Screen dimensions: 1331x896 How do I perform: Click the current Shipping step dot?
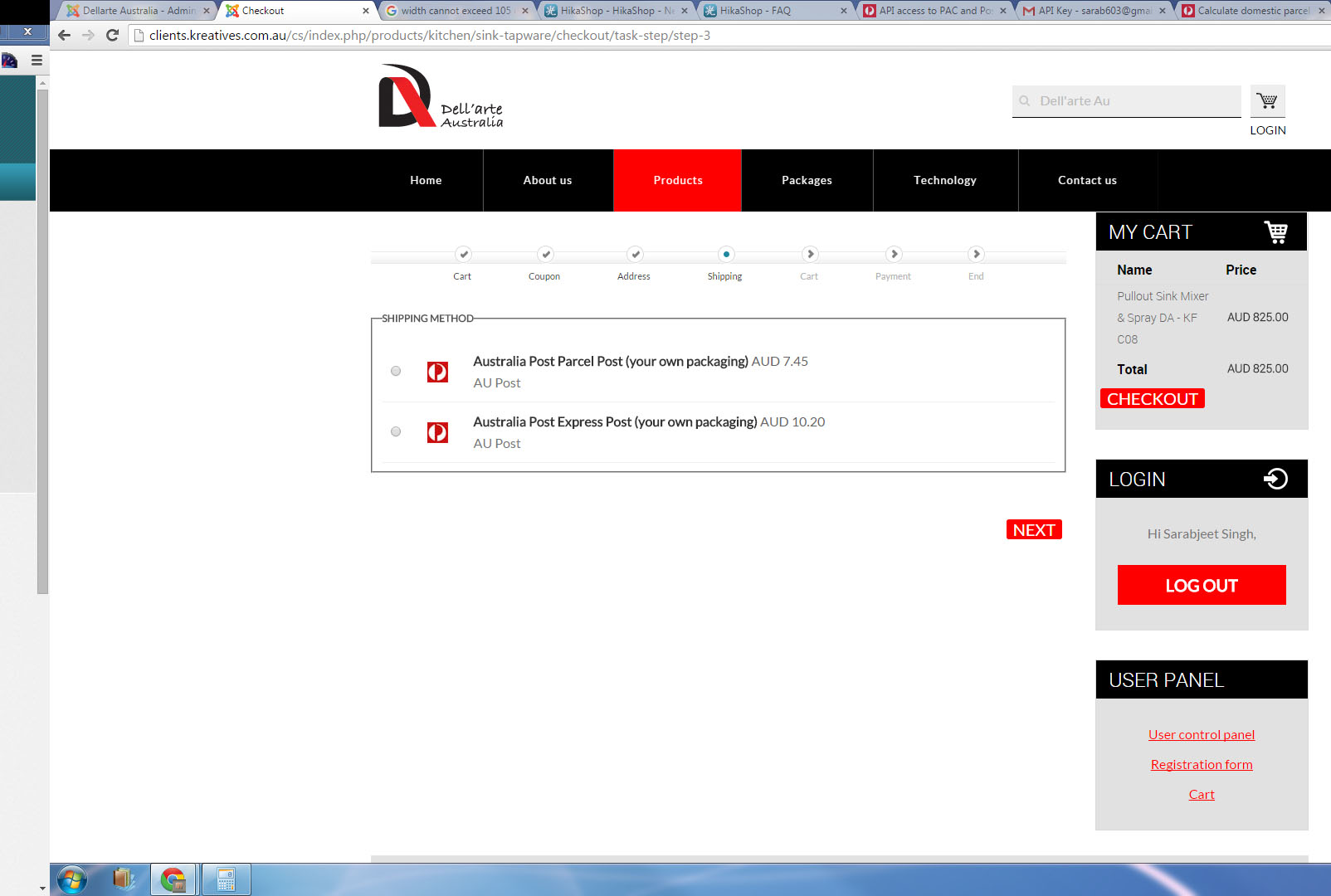[726, 254]
